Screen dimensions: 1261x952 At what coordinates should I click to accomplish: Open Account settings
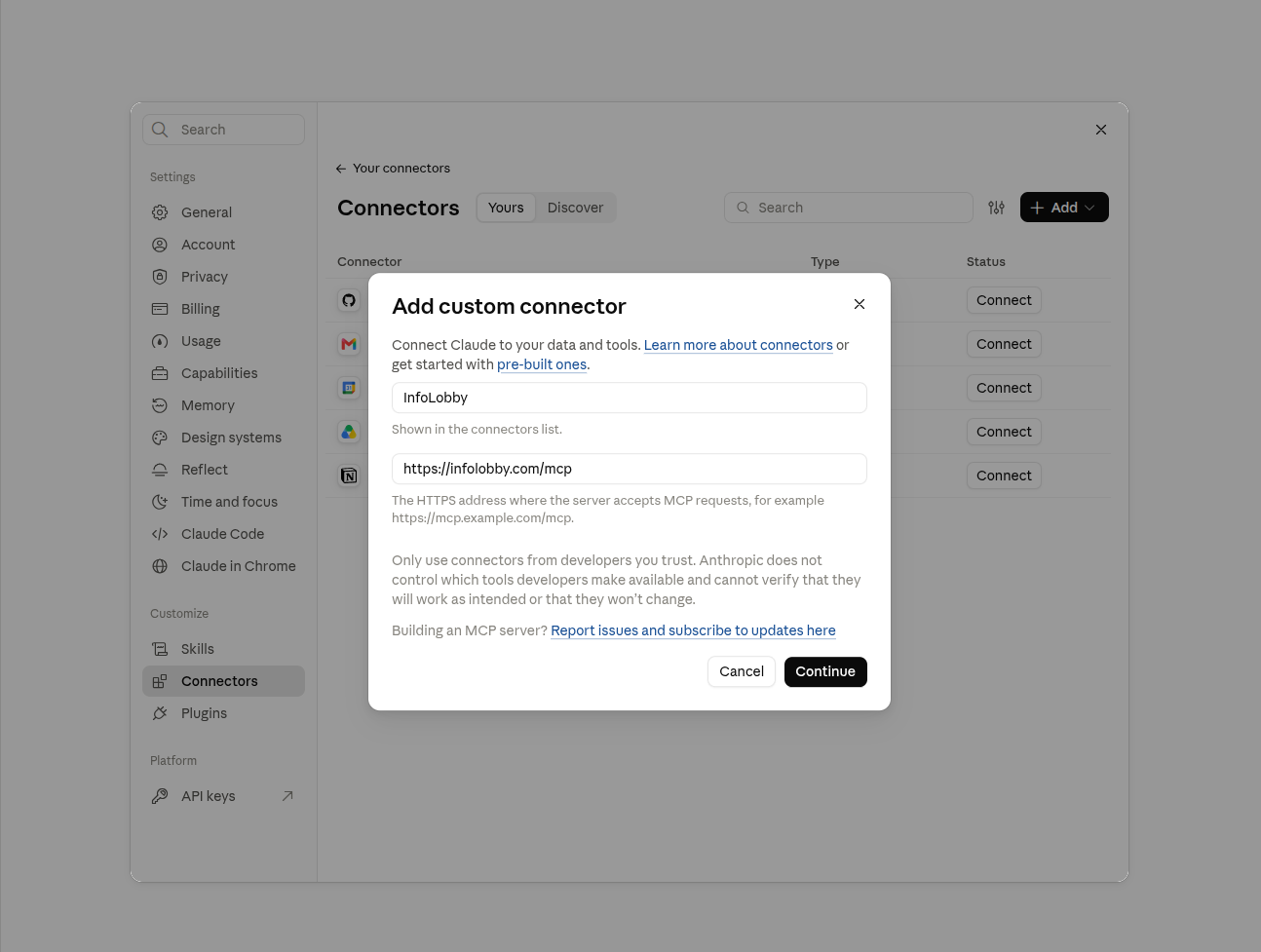point(223,245)
